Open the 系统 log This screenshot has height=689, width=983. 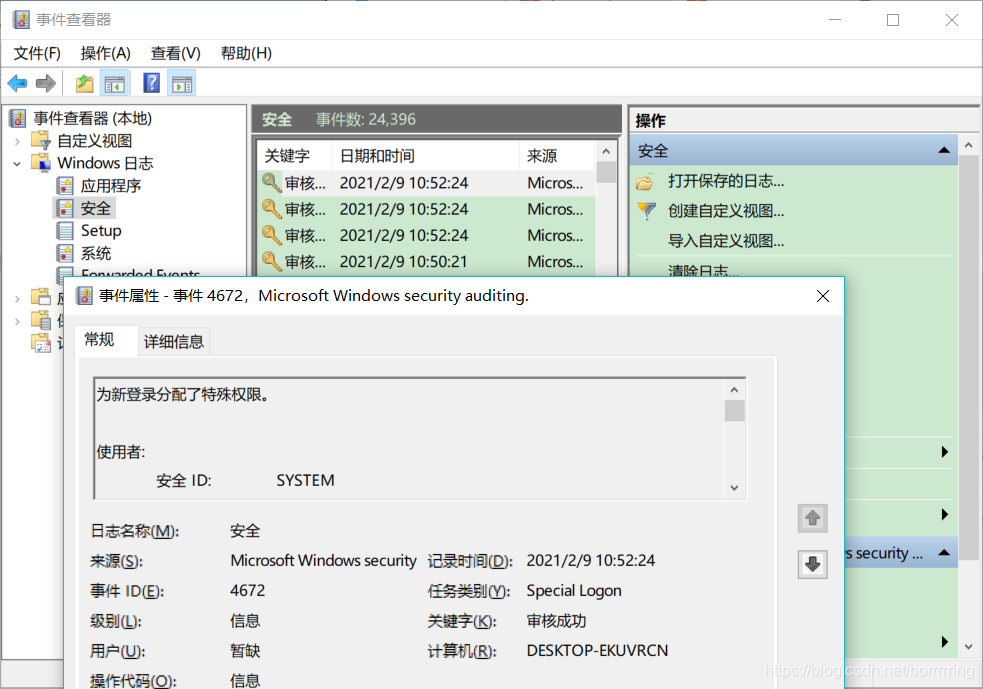pyautogui.click(x=96, y=253)
